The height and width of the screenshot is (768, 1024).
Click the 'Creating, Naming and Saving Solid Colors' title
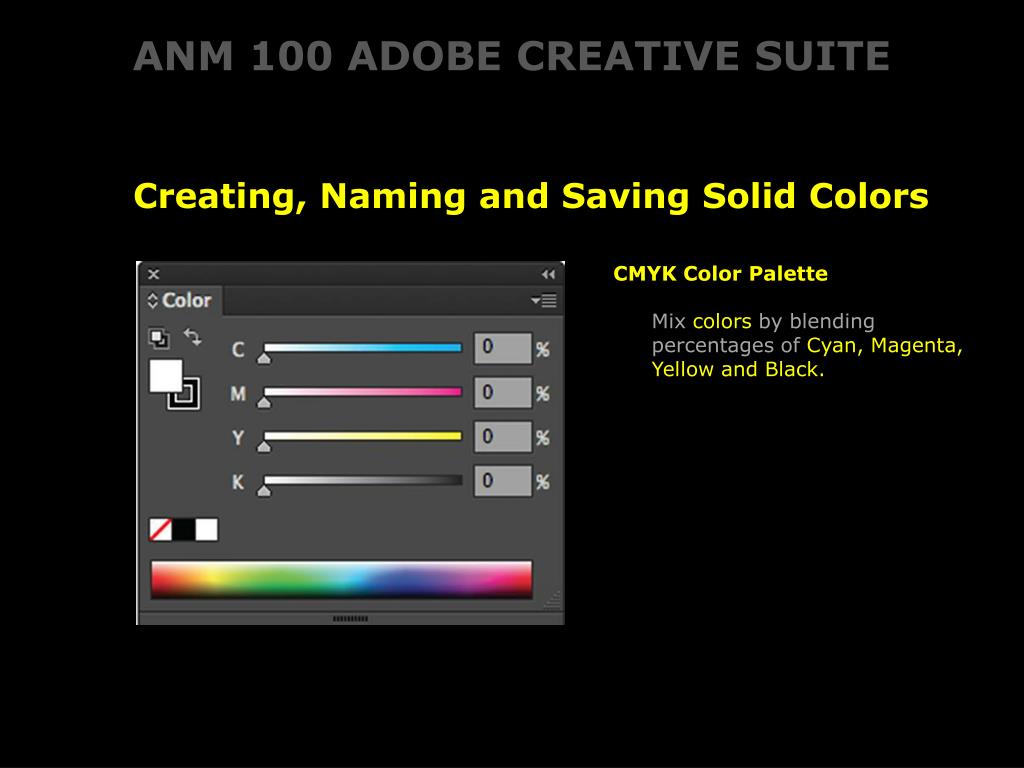pos(531,196)
